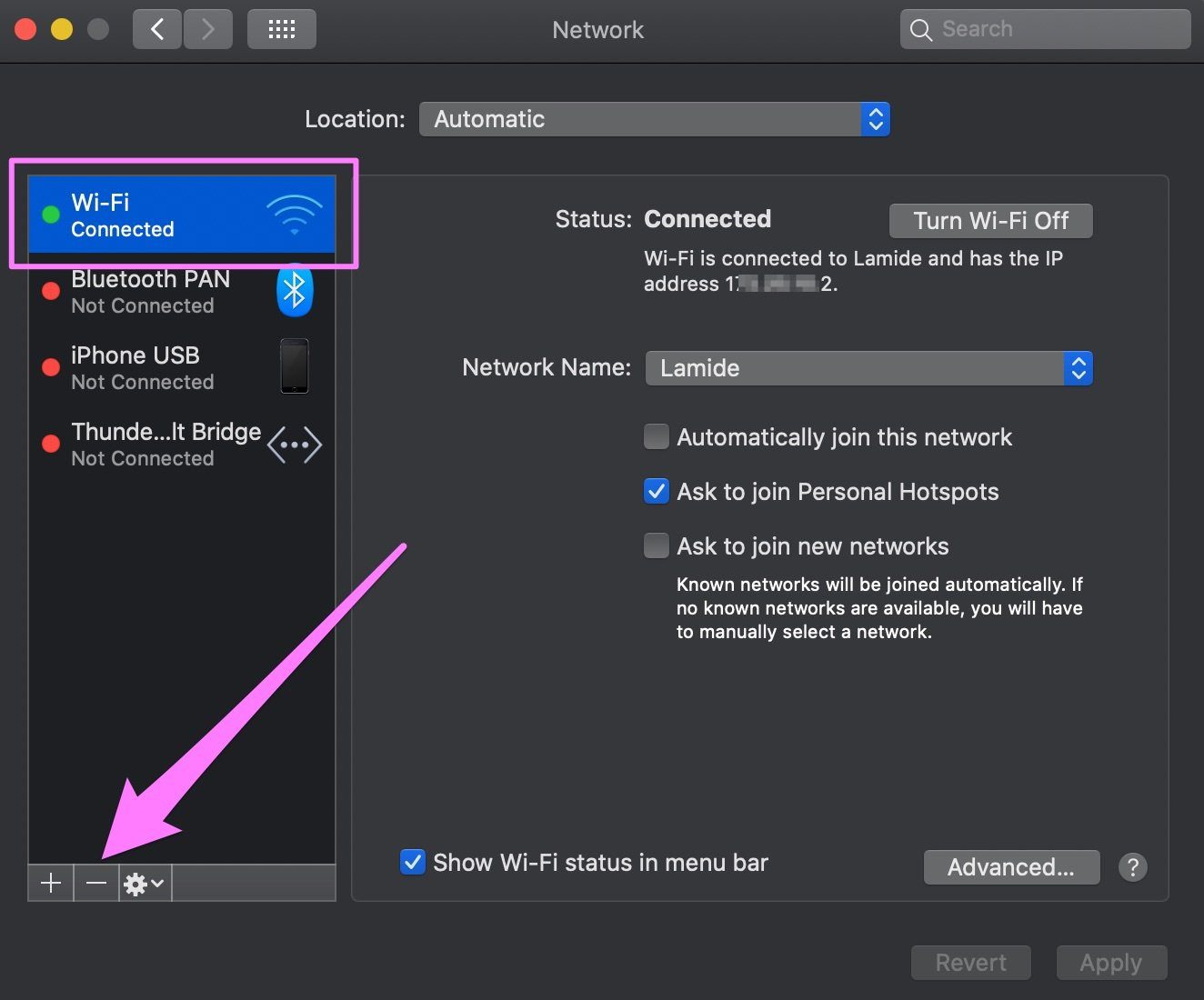1204x1000 pixels.
Task: Click the Search field in the toolbar
Action: tap(1046, 29)
